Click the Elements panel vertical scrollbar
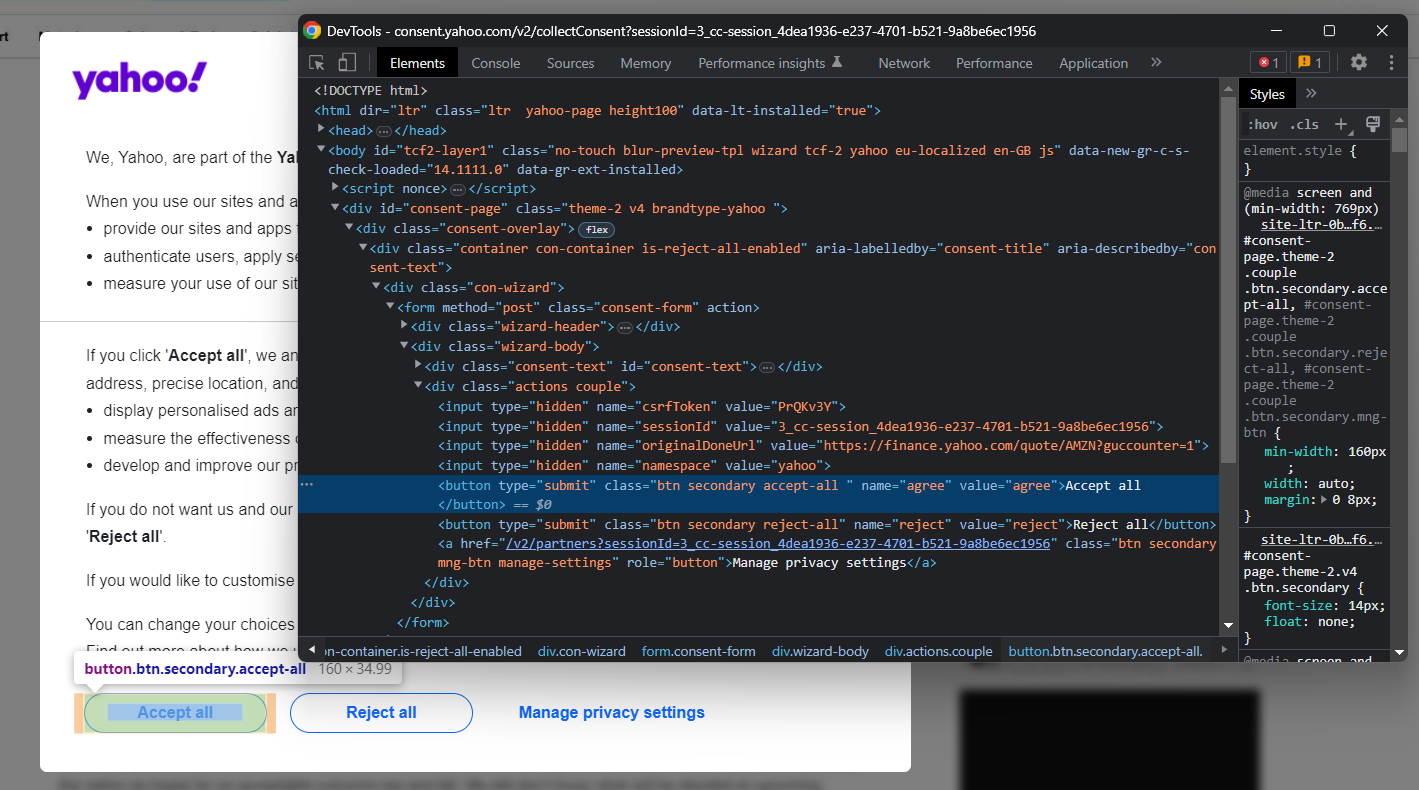Image resolution: width=1419 pixels, height=790 pixels. click(x=1228, y=280)
